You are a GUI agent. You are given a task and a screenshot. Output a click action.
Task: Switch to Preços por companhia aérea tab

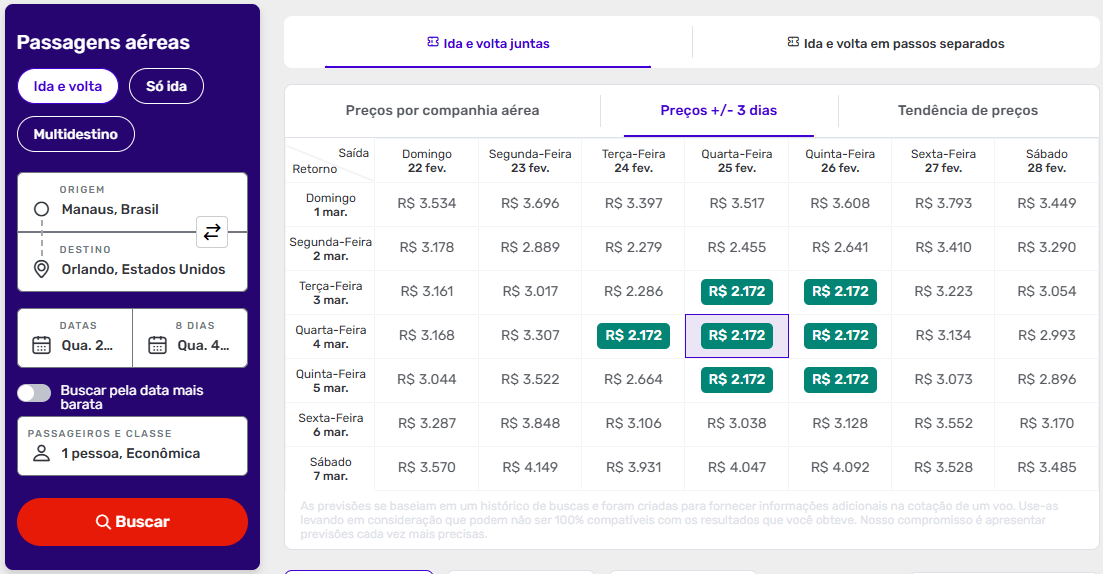pos(442,111)
